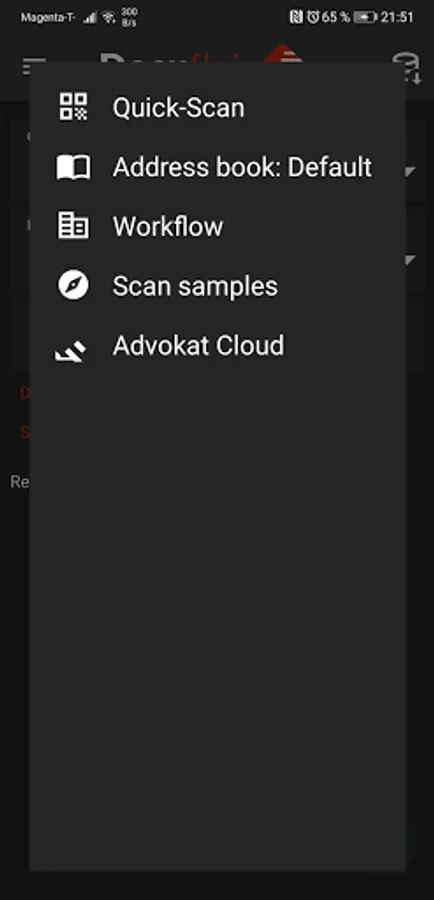Tap the compass icon beside Scan samples
This screenshot has width=434, height=900.
tap(73, 285)
